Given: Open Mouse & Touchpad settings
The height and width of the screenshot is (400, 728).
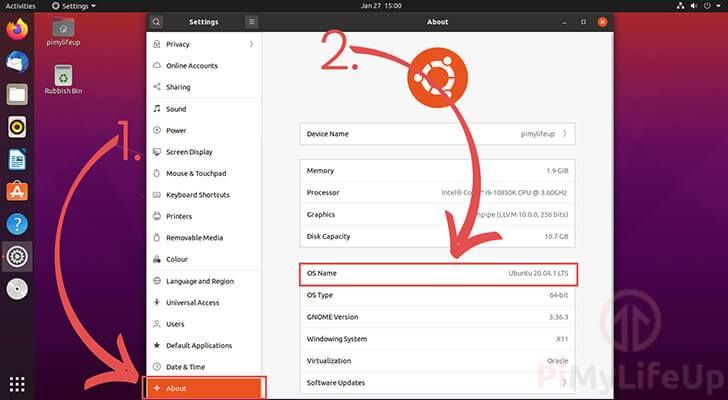Looking at the screenshot, I should click(x=204, y=173).
